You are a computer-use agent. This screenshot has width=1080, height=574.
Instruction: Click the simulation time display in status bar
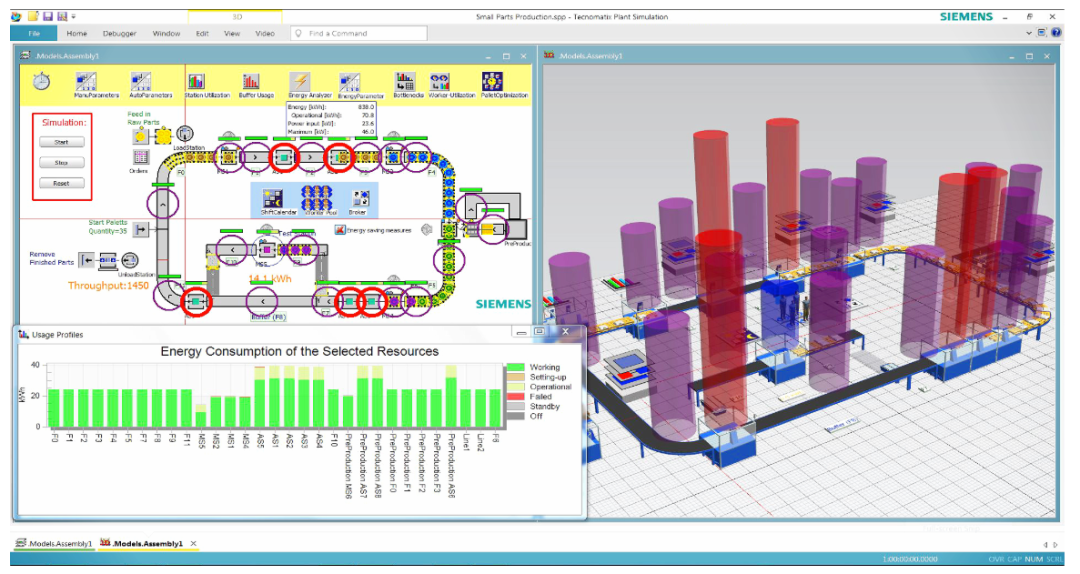pyautogui.click(x=910, y=559)
